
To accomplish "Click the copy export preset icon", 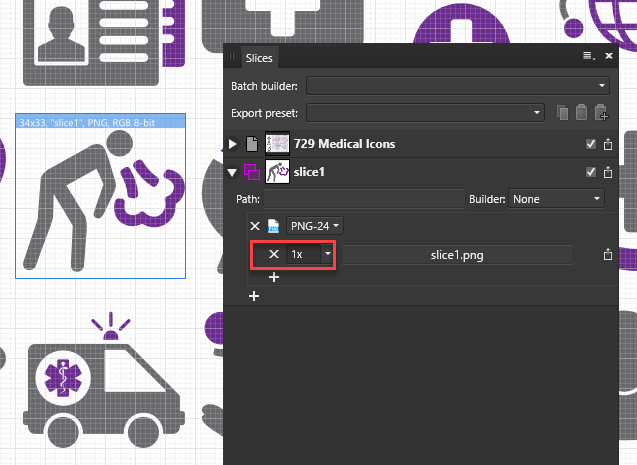I will (x=563, y=112).
